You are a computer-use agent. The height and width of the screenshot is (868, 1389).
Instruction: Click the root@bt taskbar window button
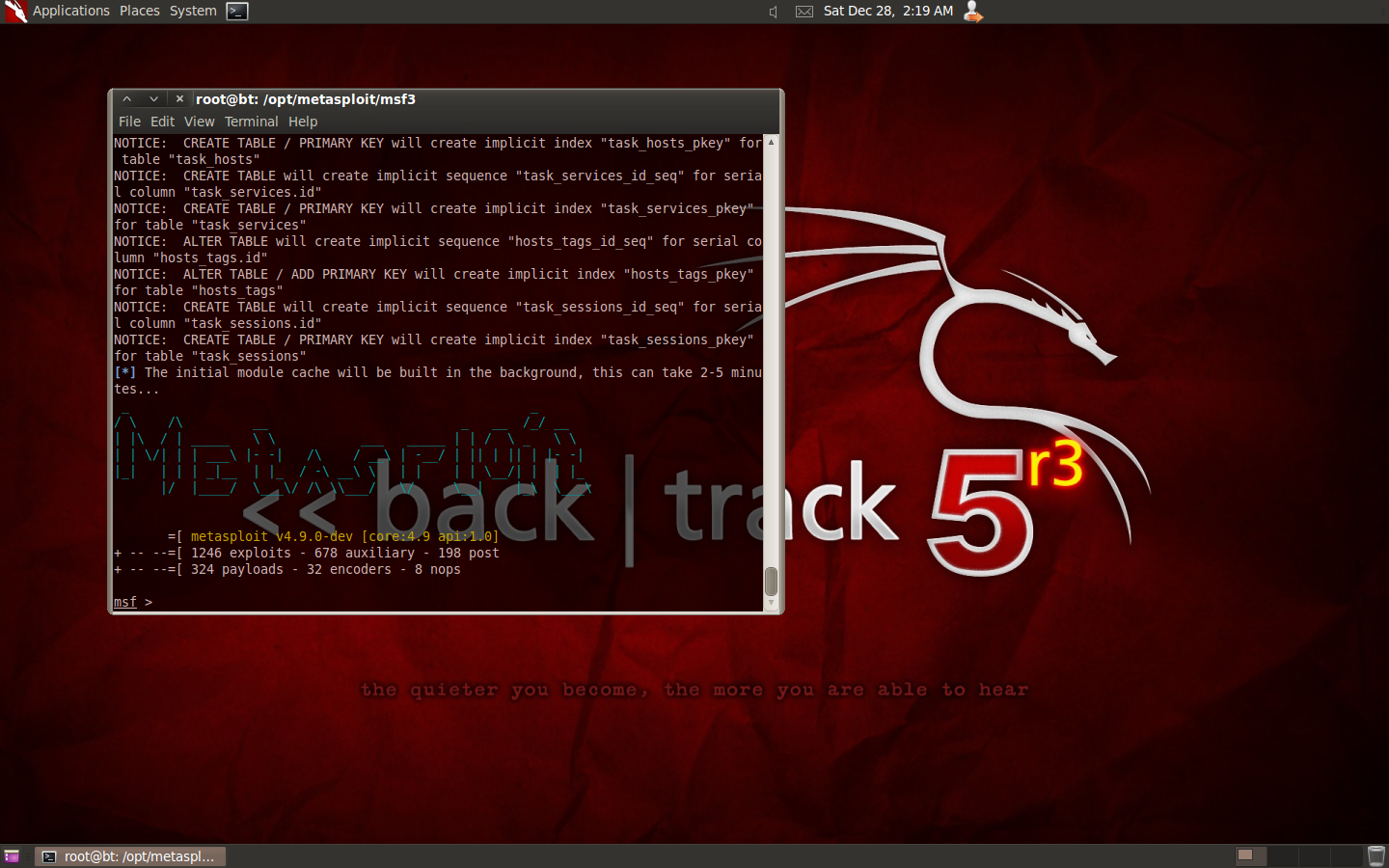coord(130,856)
